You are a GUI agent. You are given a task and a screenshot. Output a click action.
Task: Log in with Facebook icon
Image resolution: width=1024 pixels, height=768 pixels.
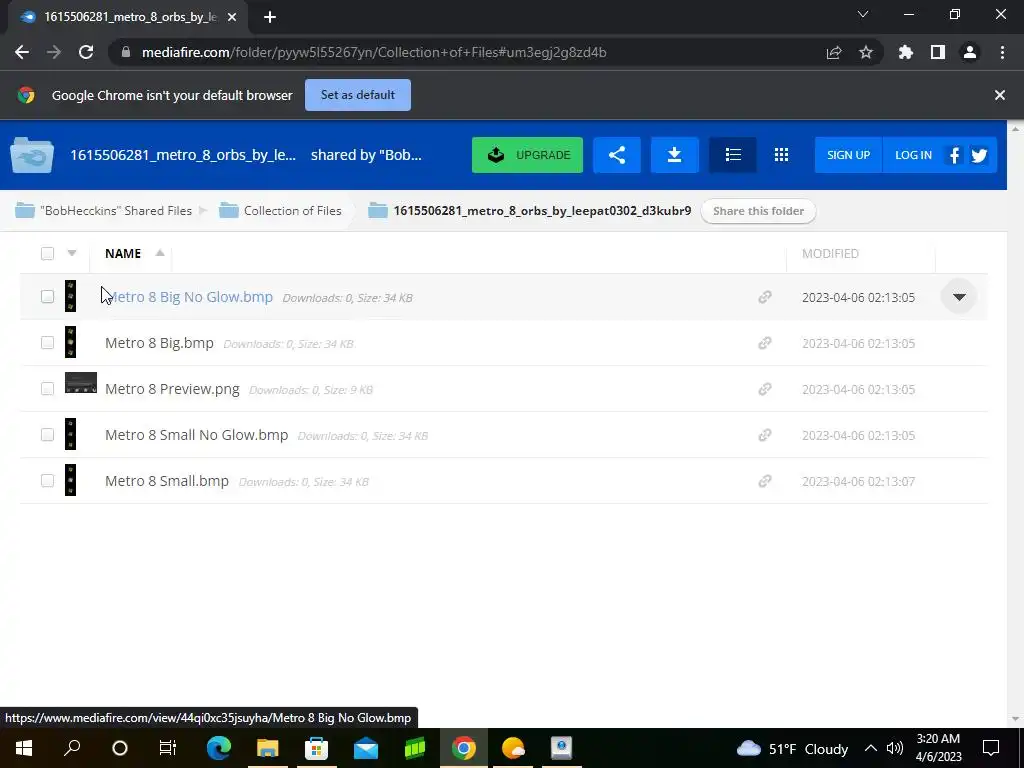click(x=955, y=155)
